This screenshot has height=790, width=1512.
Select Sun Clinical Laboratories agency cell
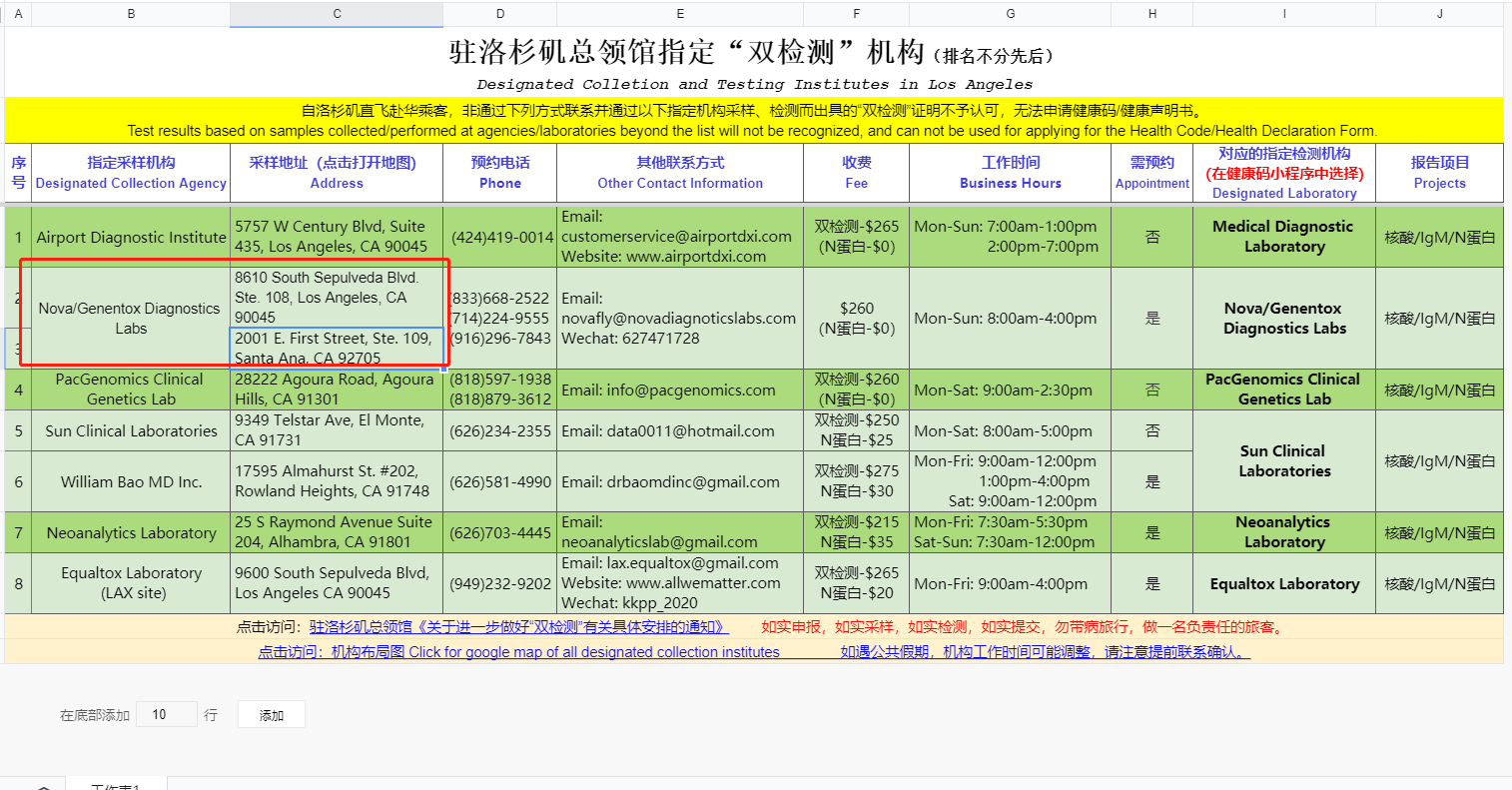(x=131, y=430)
